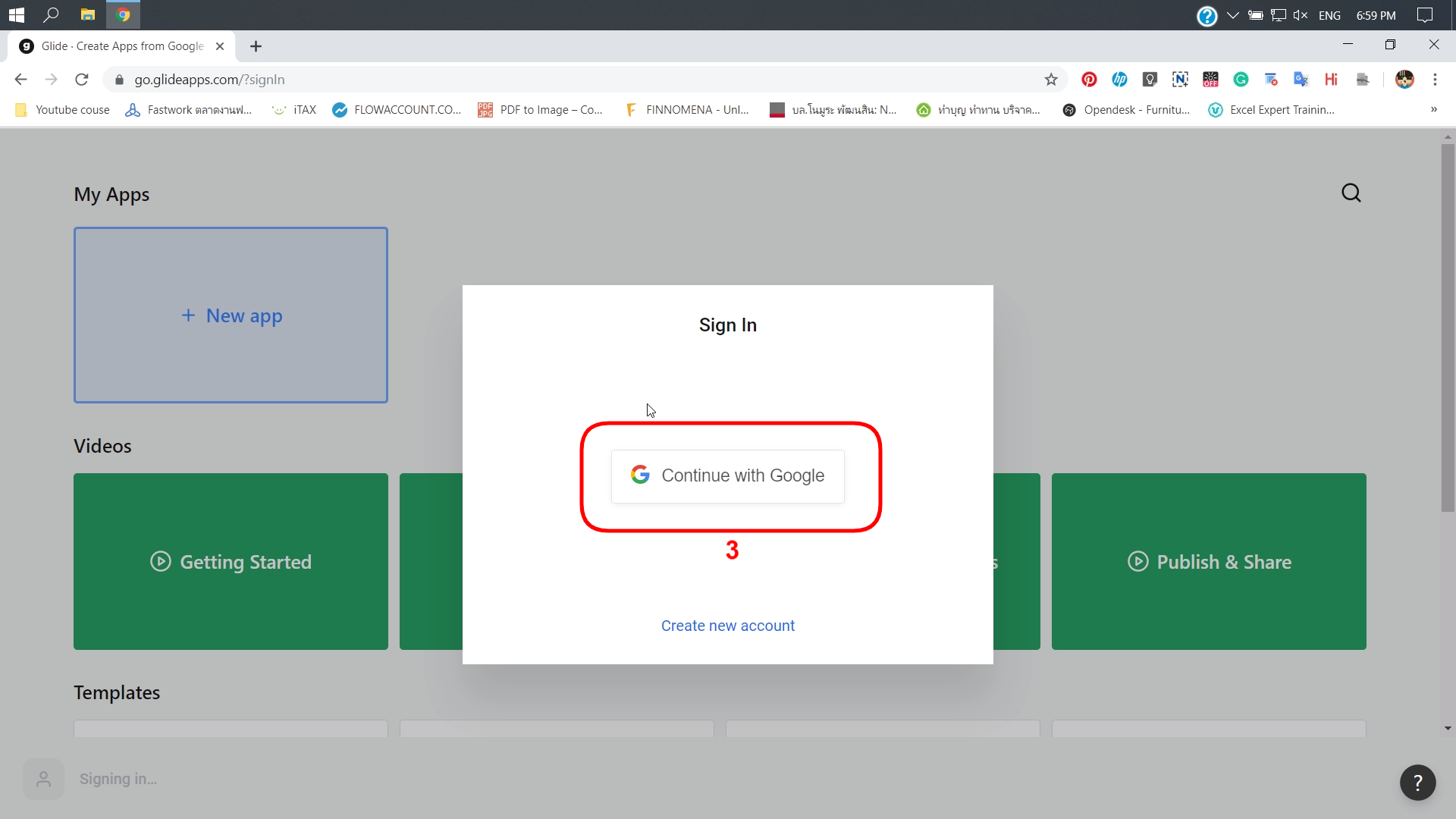Open Windows taskbar search
The height and width of the screenshot is (819, 1456).
pos(52,15)
